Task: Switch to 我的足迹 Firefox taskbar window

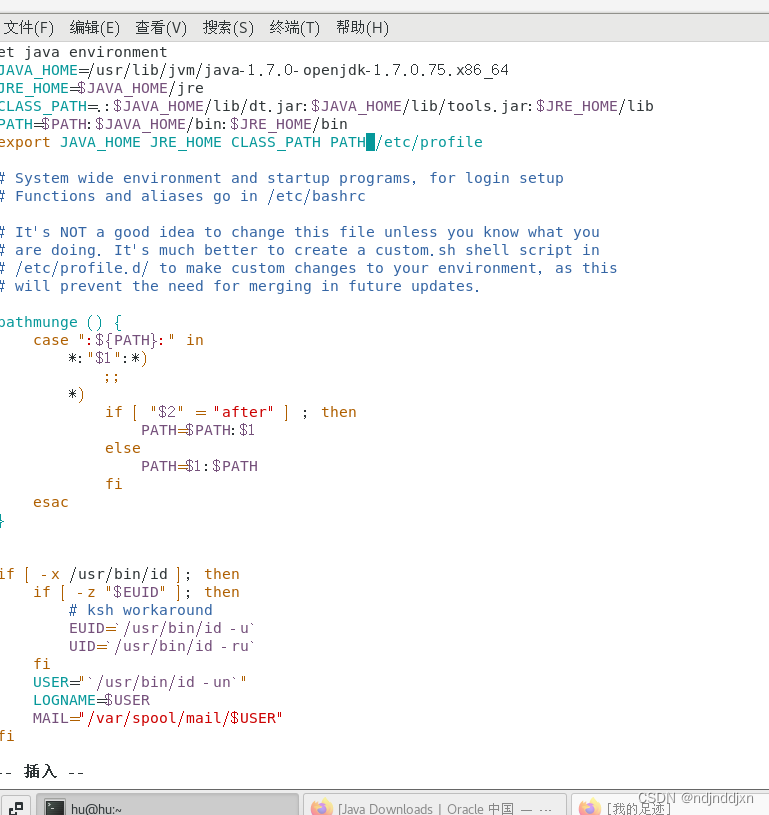Action: [x=670, y=806]
